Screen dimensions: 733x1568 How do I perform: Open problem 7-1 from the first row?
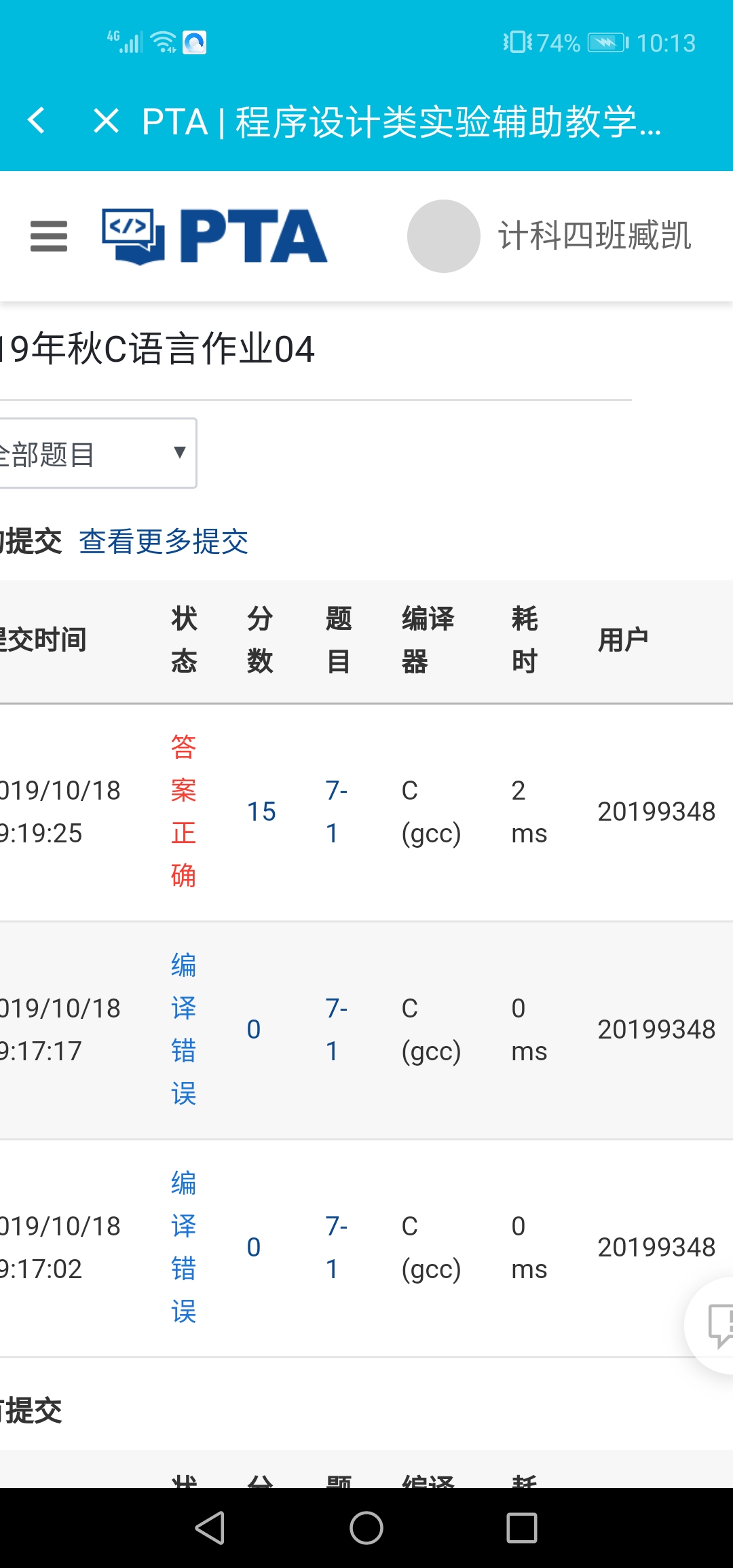(336, 811)
